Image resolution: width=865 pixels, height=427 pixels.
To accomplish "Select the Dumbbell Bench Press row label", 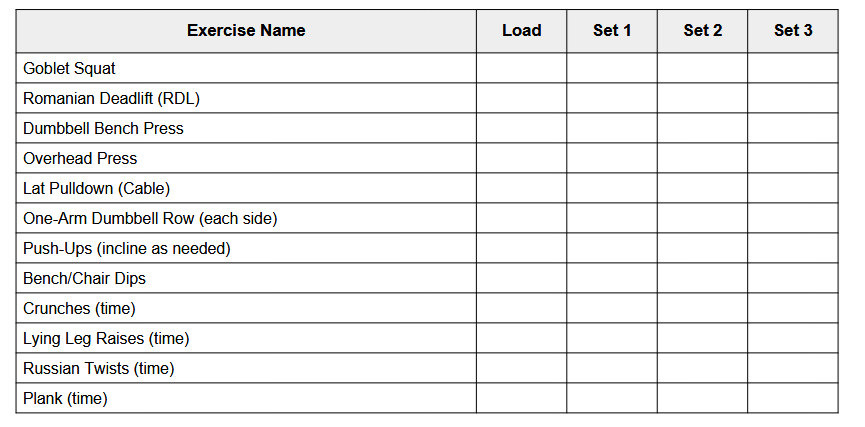I will click(x=246, y=128).
